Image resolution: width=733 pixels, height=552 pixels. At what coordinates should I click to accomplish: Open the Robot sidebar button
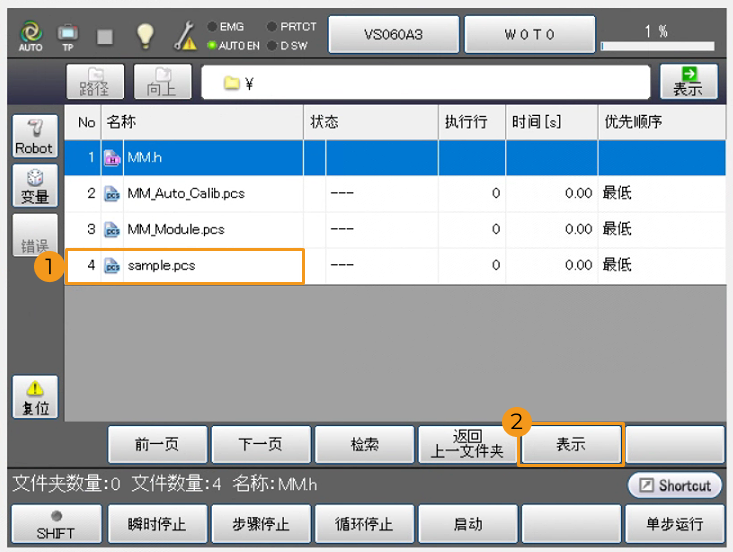pyautogui.click(x=35, y=136)
